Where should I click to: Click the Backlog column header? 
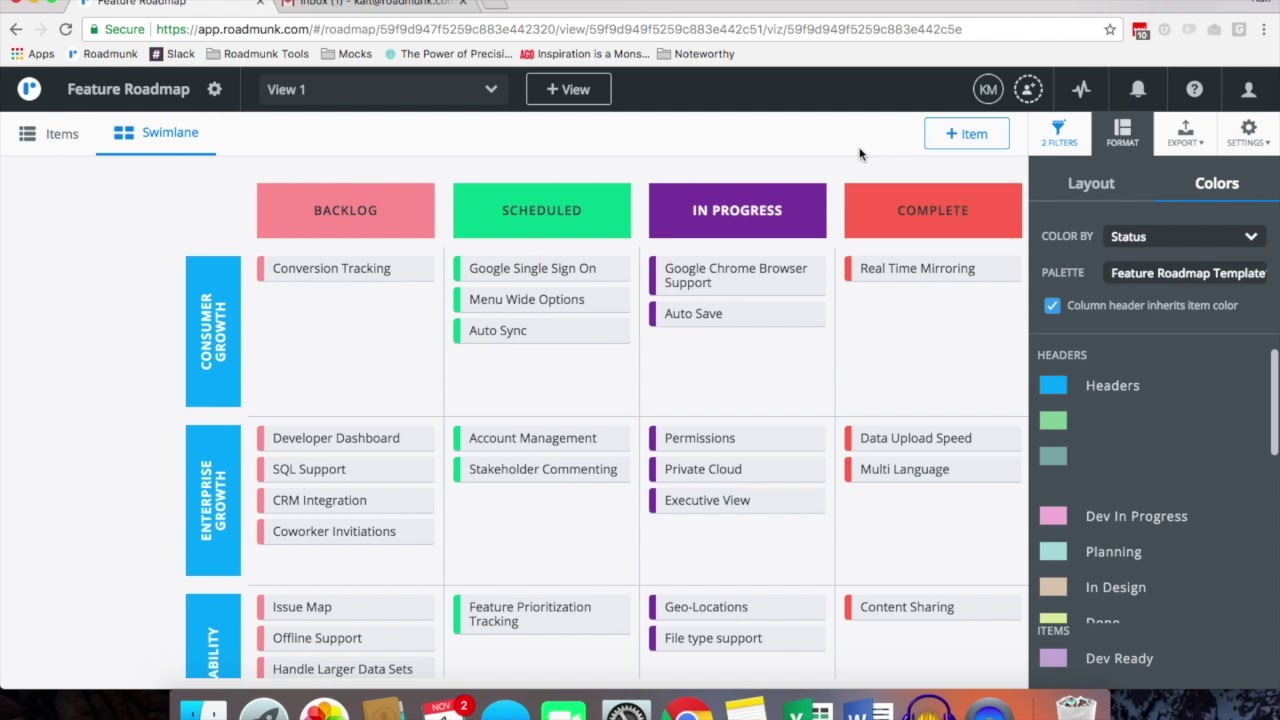[x=345, y=210]
